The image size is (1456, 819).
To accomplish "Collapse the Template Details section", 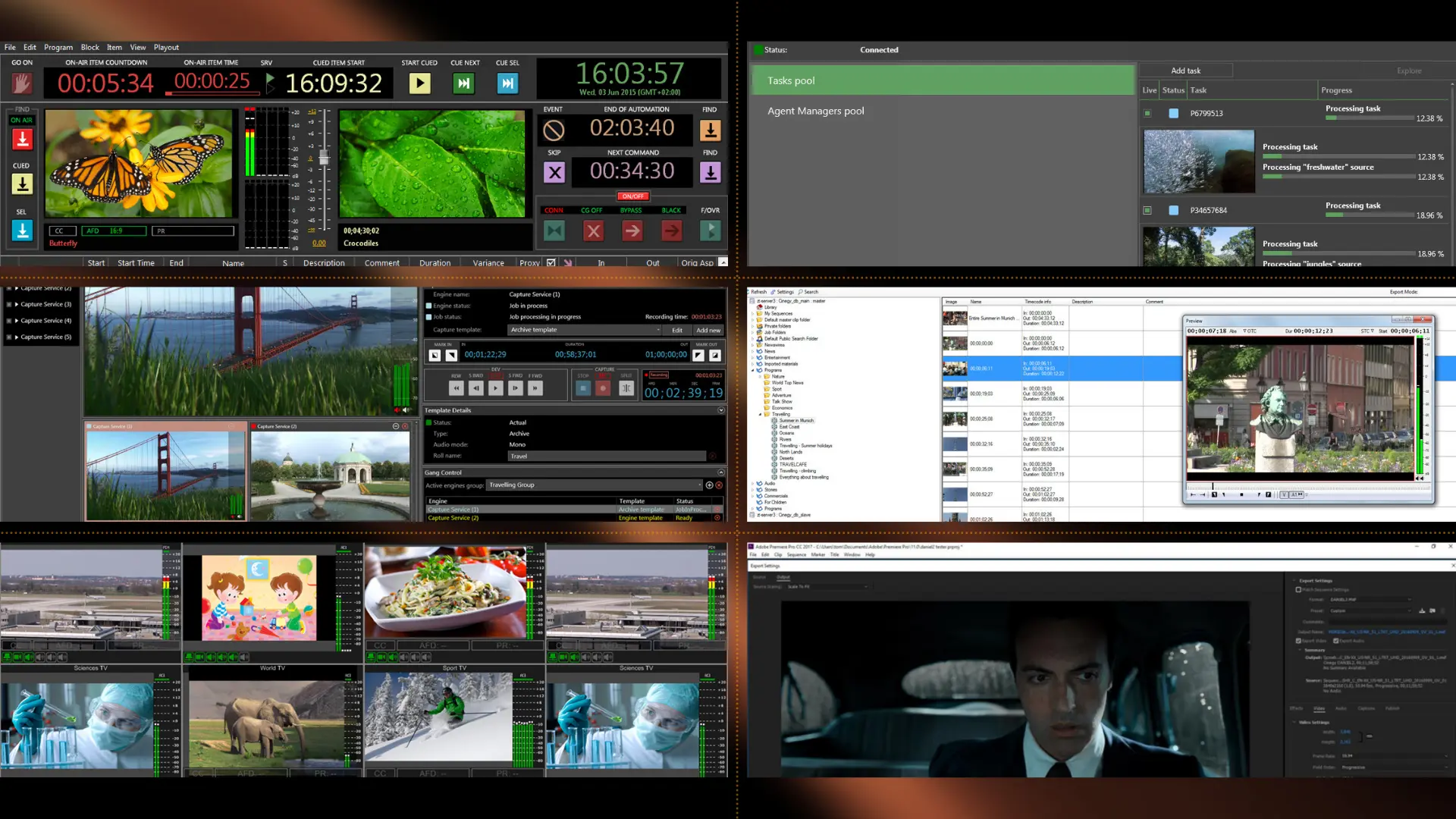I will pos(720,410).
